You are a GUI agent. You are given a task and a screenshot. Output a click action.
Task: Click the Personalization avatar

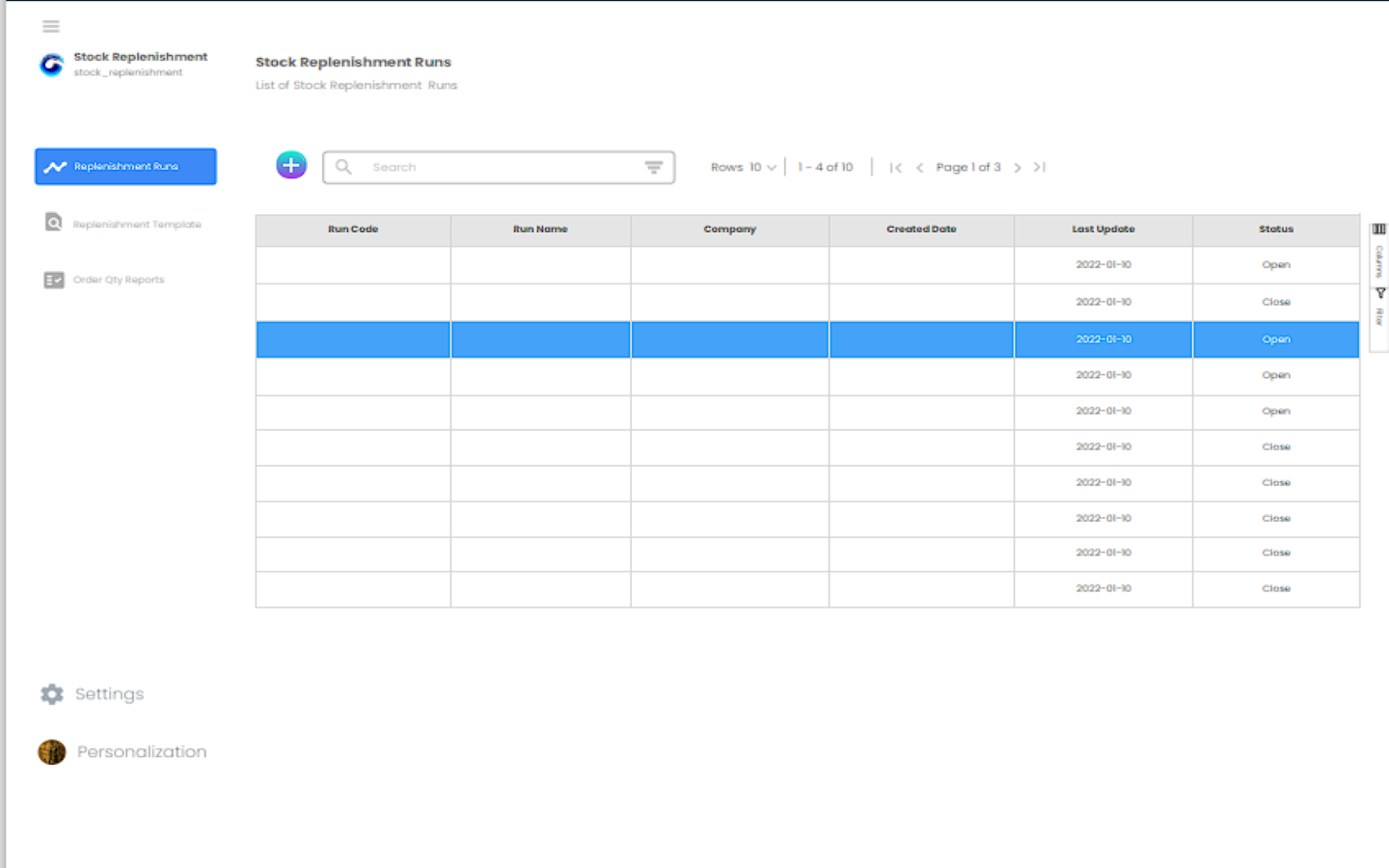point(52,752)
